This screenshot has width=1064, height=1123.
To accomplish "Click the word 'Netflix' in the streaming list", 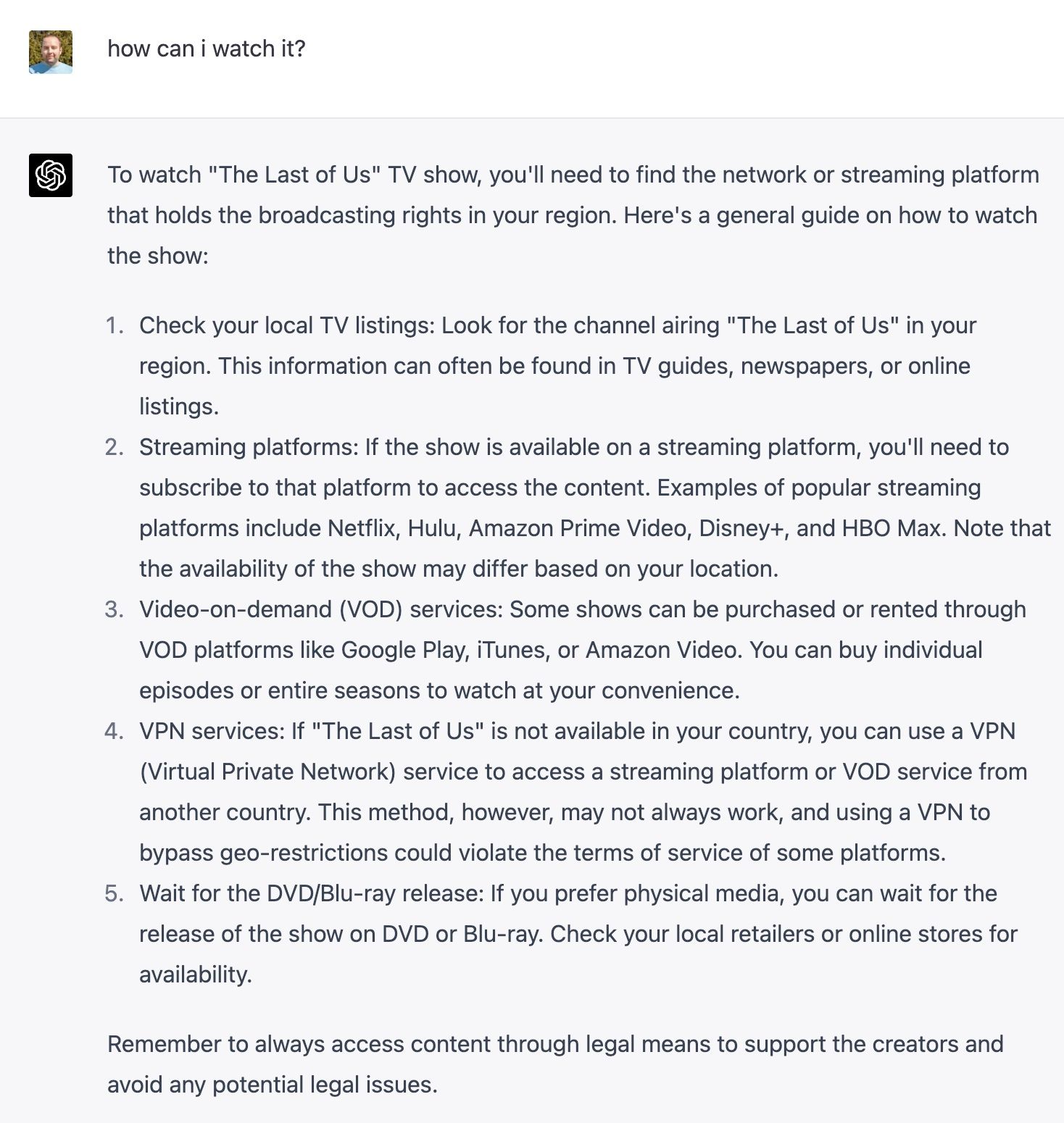I will click(363, 528).
